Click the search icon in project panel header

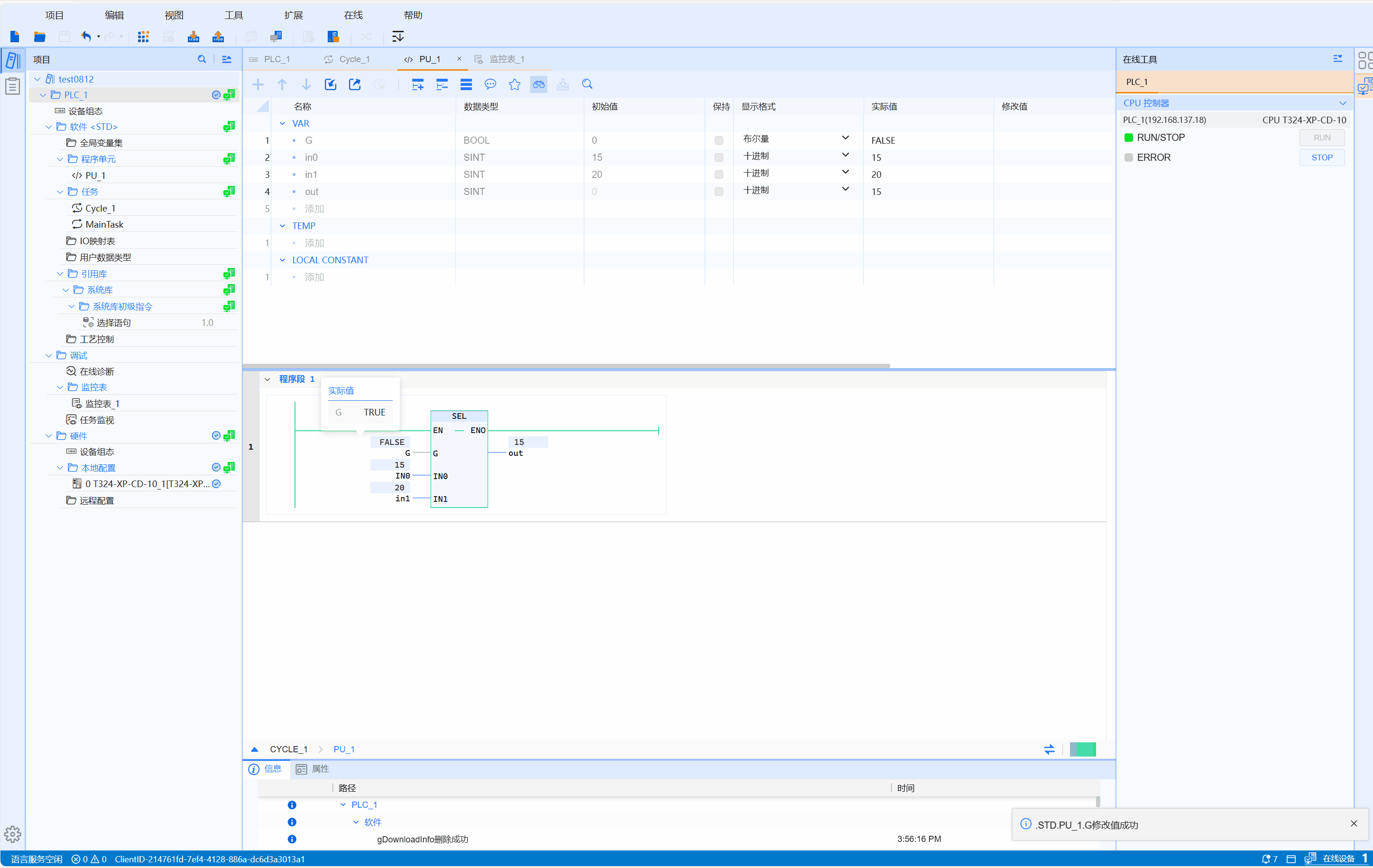[202, 59]
